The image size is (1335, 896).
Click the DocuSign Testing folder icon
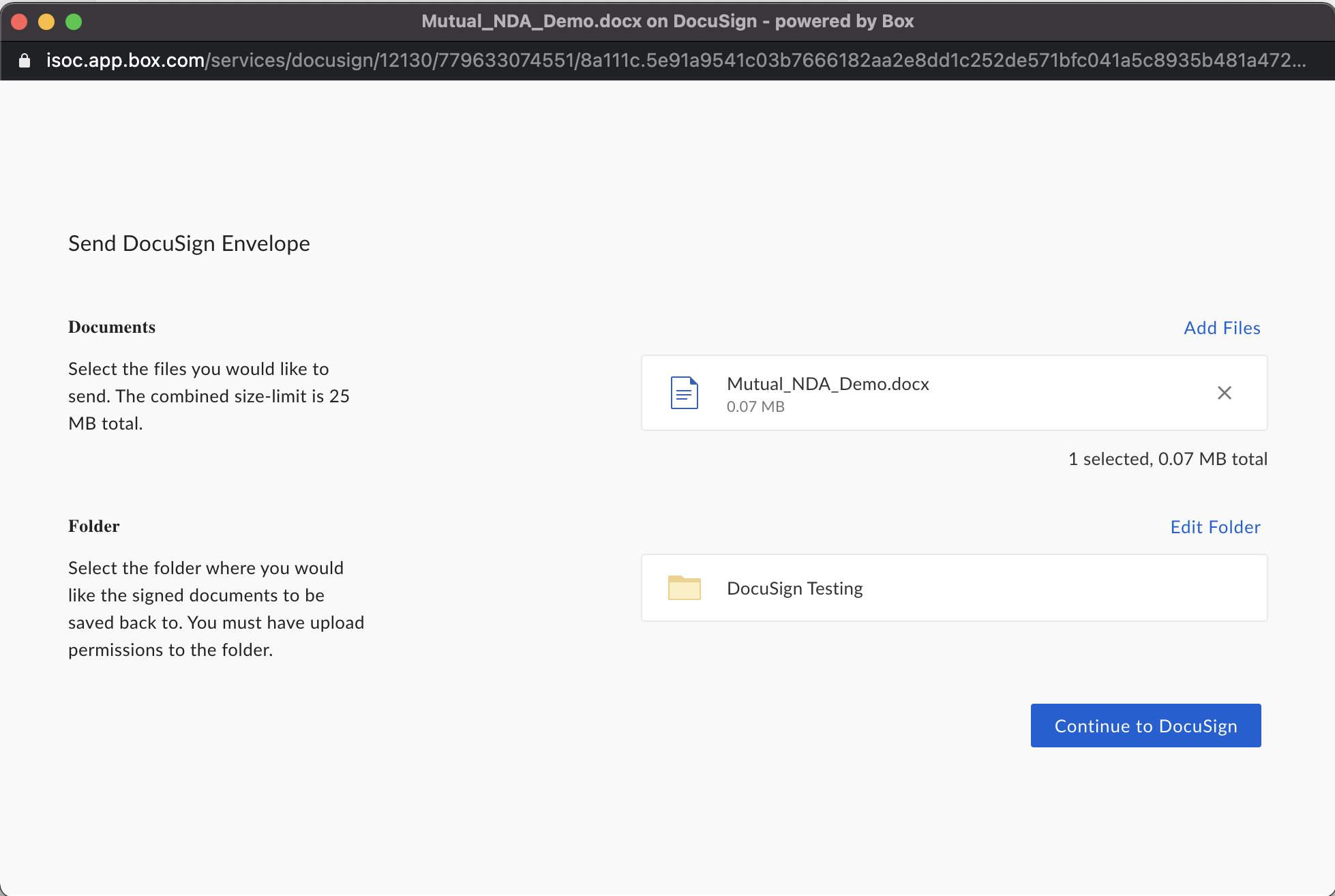[x=684, y=588]
